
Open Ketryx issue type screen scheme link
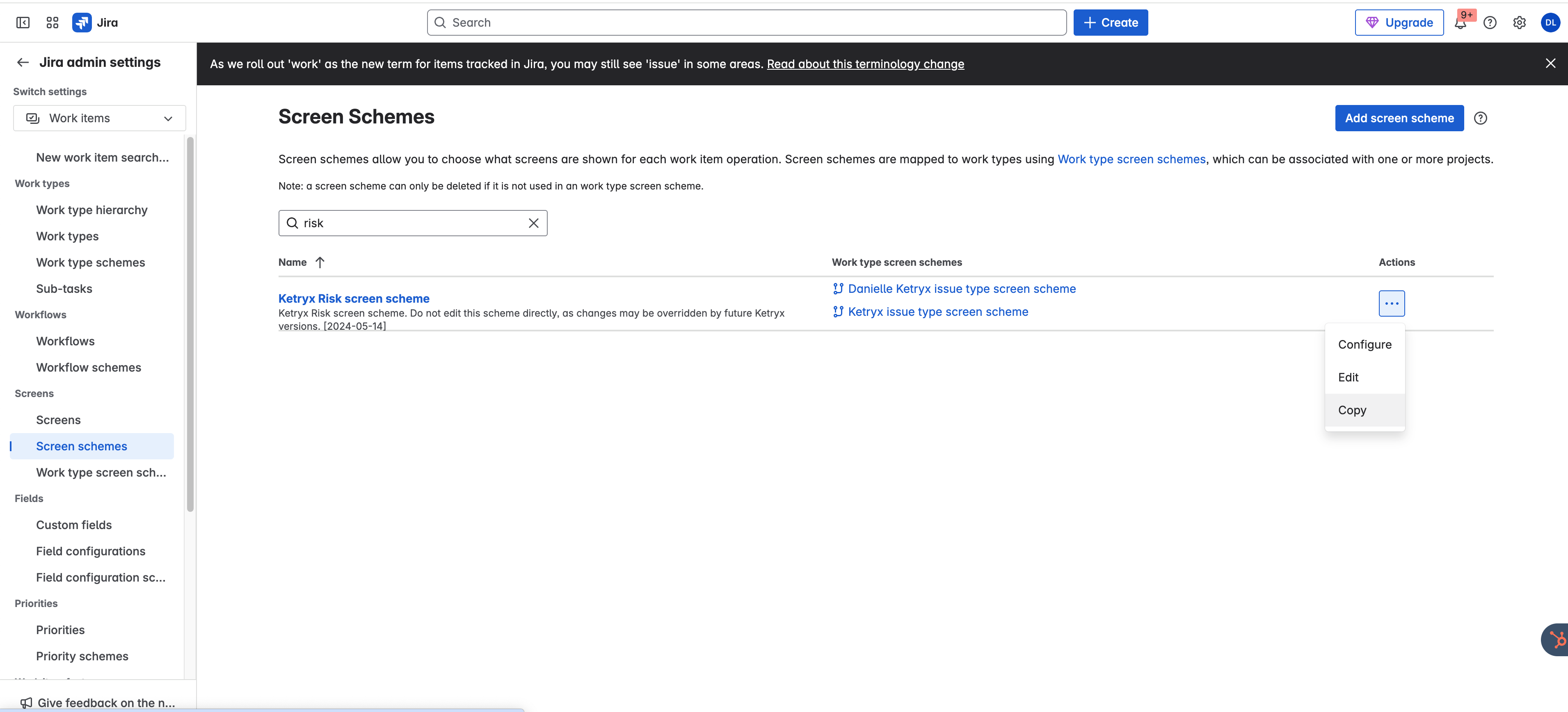pos(938,312)
